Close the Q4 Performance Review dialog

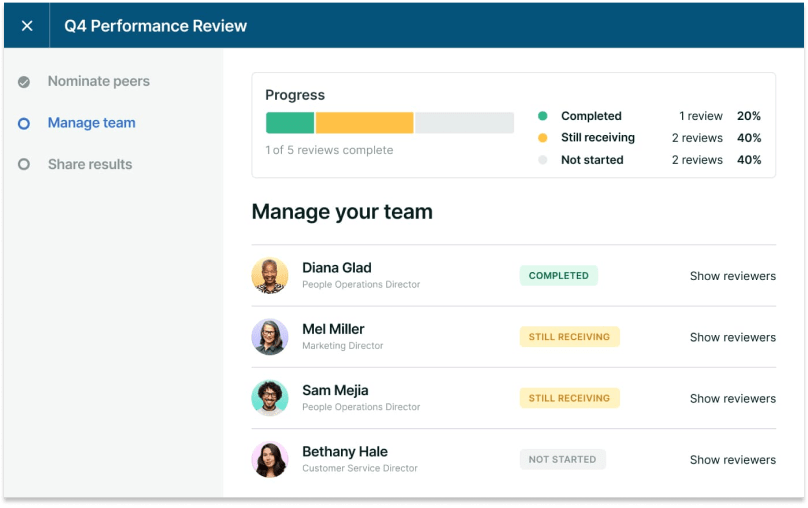tap(27, 26)
